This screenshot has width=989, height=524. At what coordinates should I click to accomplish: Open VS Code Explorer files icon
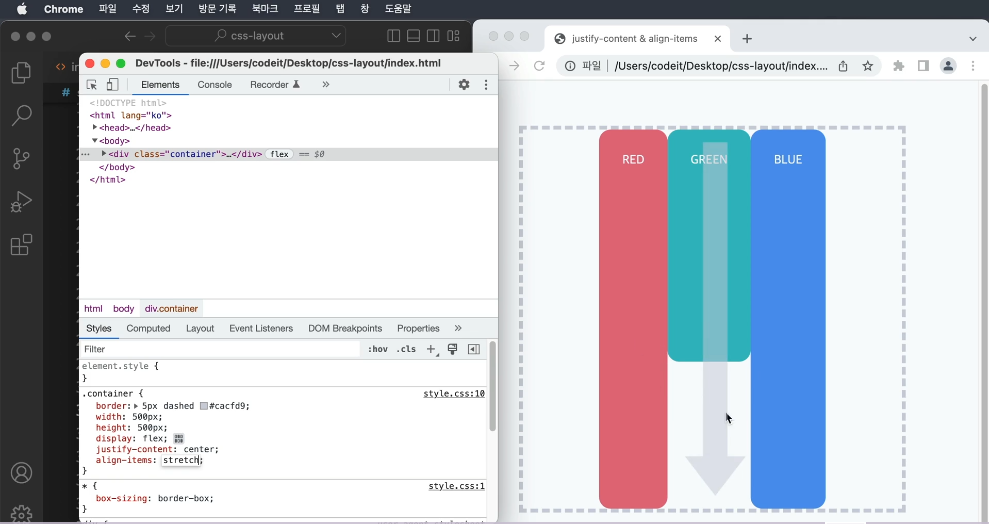[21, 73]
